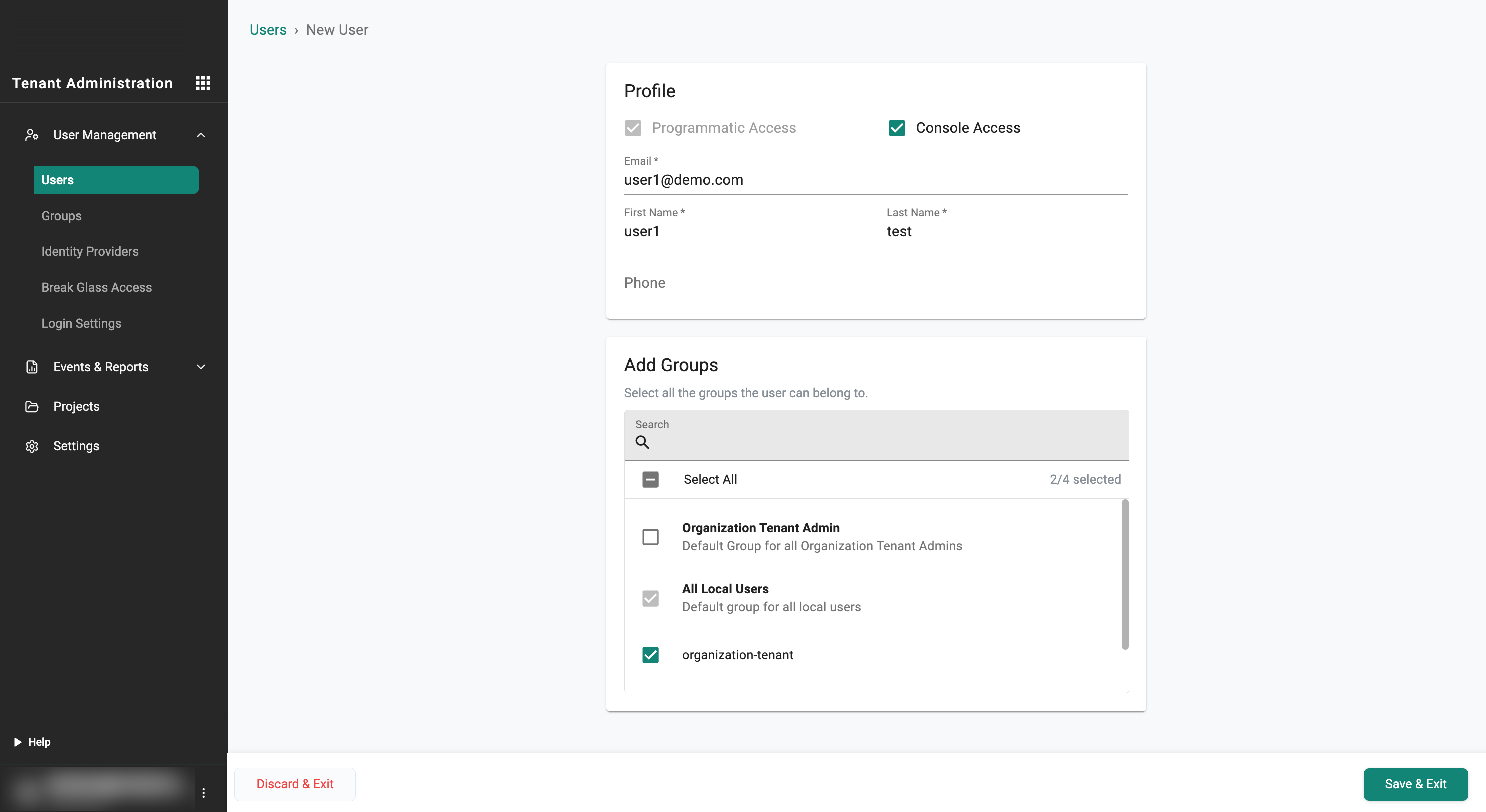
Task: Open Break Glass Access page
Action: point(97,288)
